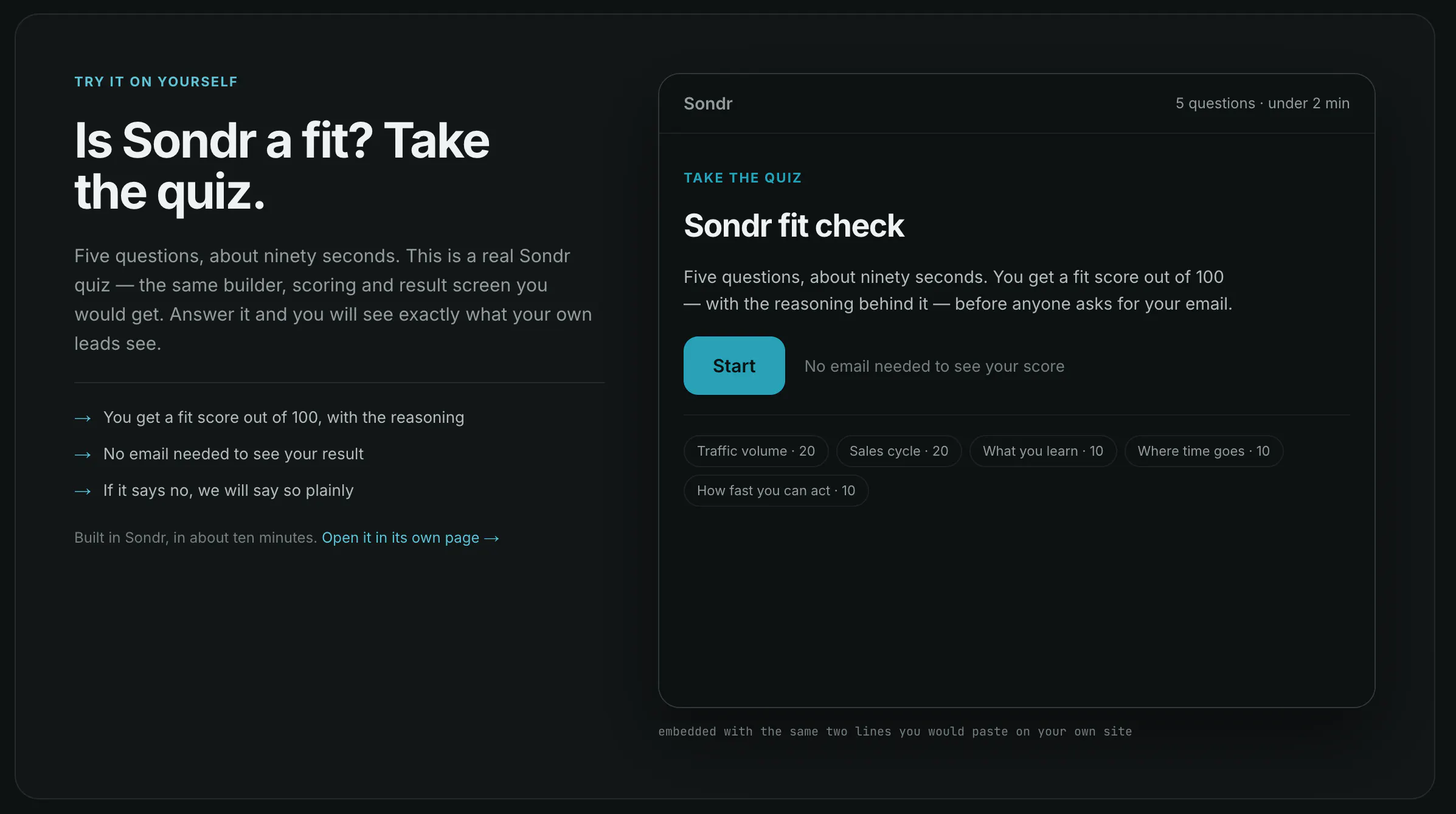Click the '5 questions · under 2 min' text
1456x814 pixels.
(1263, 103)
